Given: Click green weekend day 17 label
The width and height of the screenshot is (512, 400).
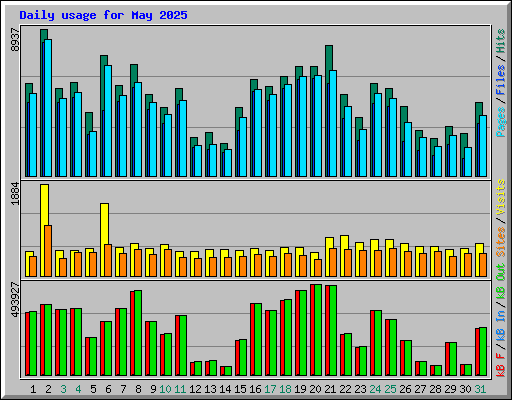Looking at the screenshot, I should [x=270, y=389].
